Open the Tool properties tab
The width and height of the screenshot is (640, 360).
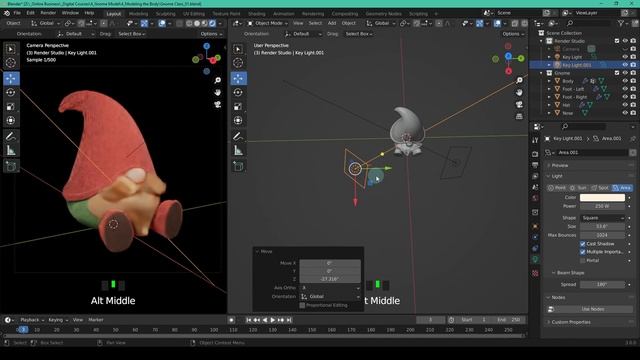[535, 140]
